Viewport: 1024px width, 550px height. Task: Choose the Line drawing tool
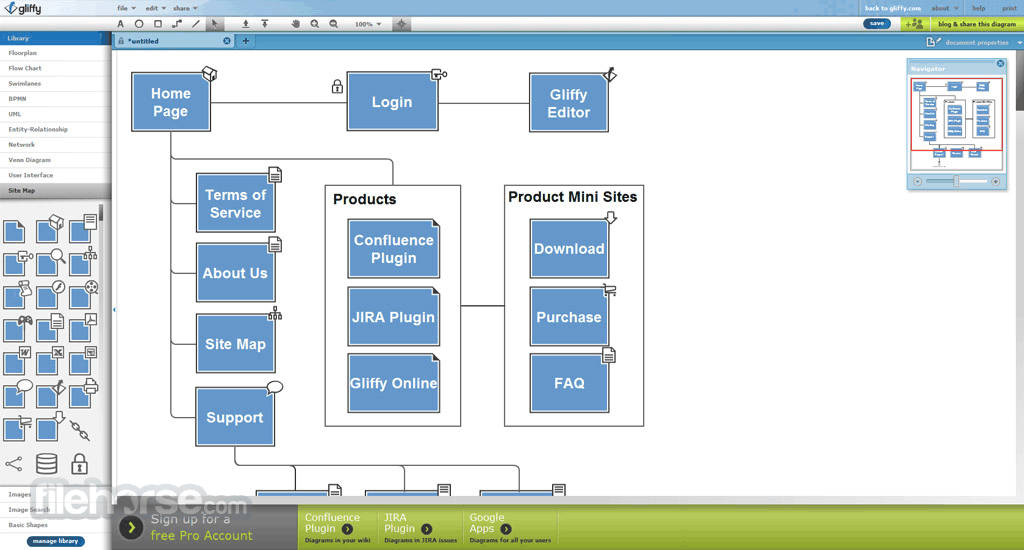click(x=196, y=24)
